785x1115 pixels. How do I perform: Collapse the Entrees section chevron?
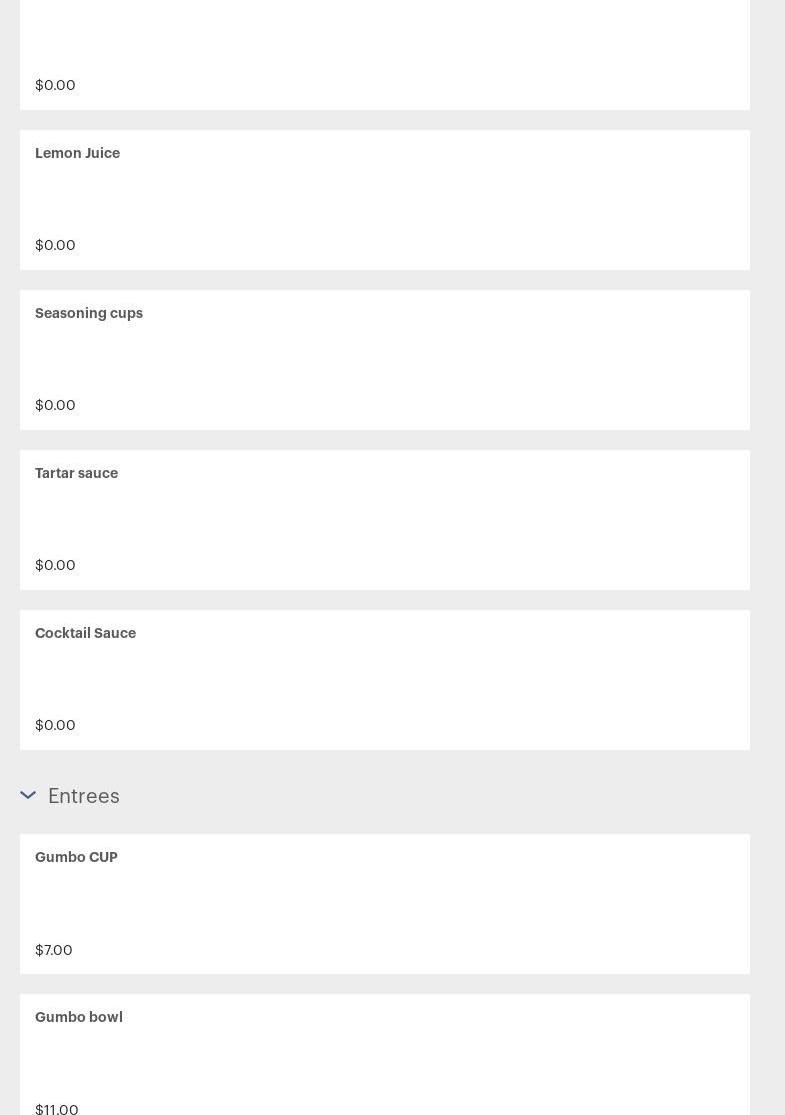point(28,796)
